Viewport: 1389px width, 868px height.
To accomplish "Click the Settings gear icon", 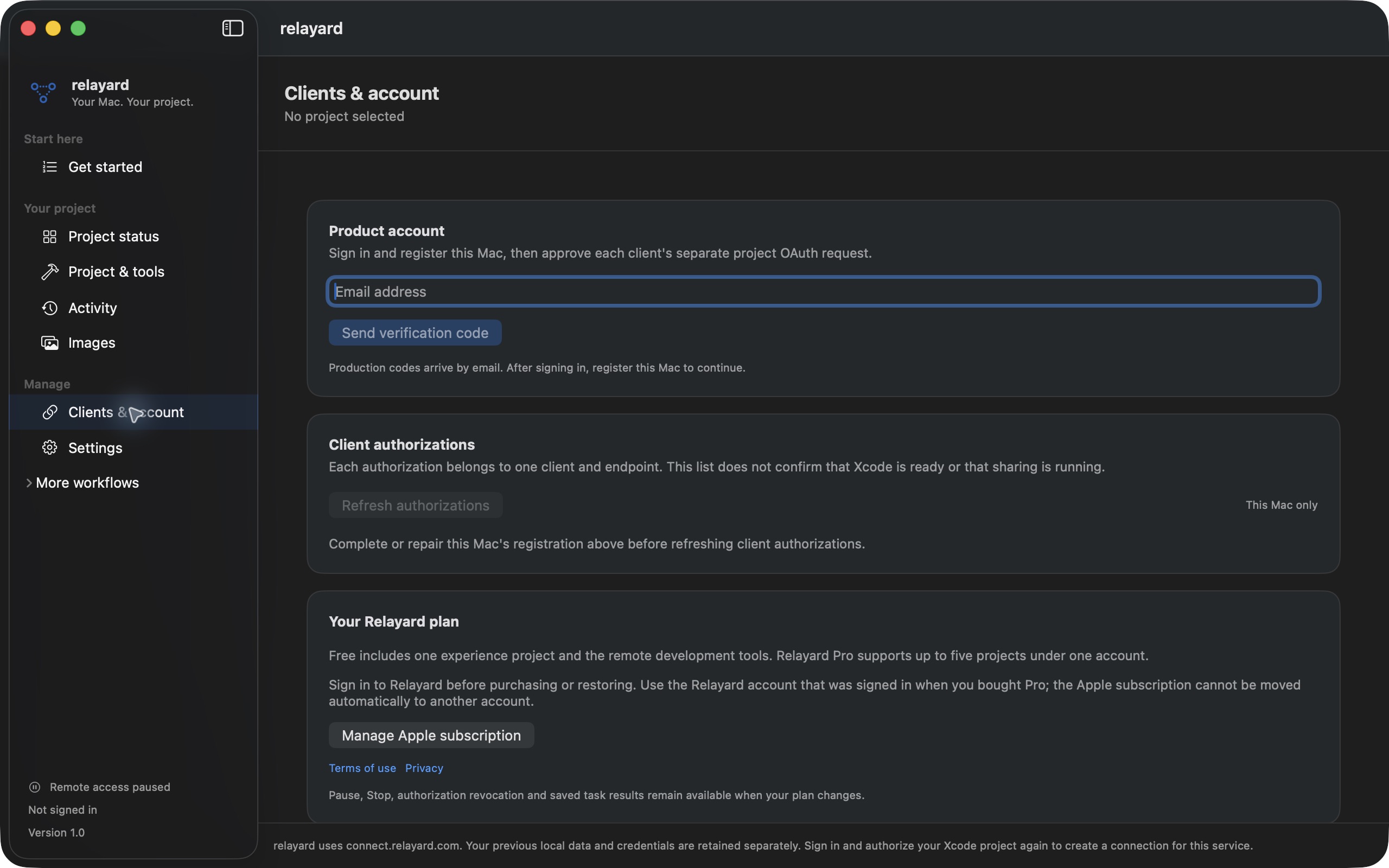I will pyautogui.click(x=50, y=448).
